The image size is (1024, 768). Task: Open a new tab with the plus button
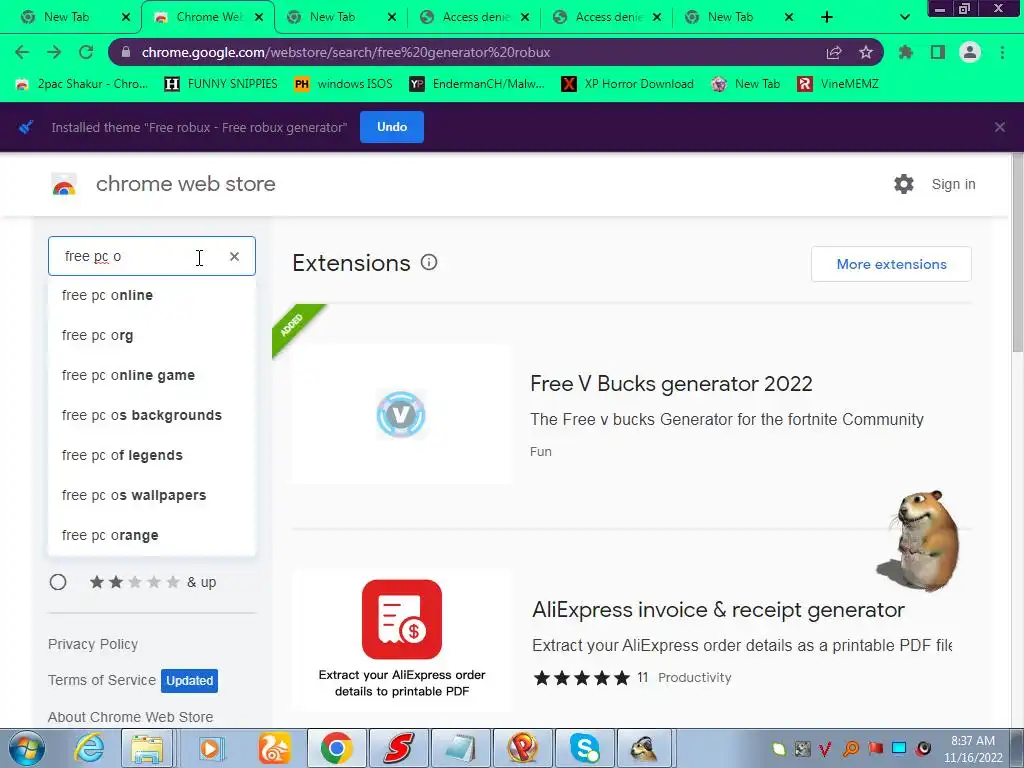point(827,17)
